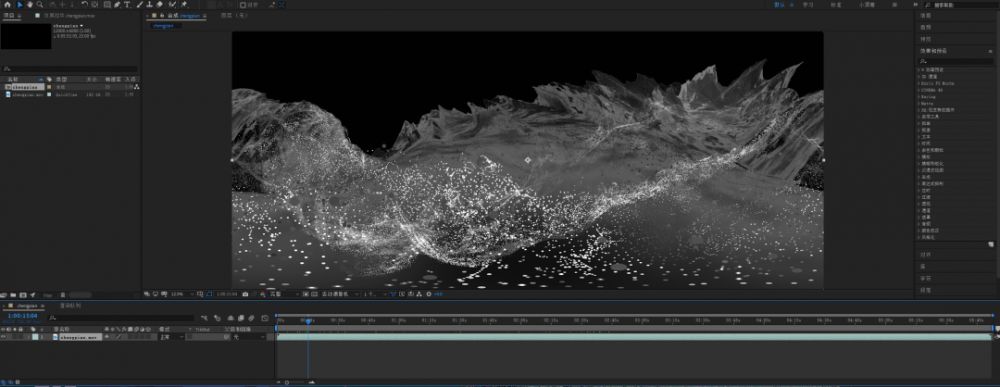This screenshot has height=387, width=1000.
Task: Open the 效果和预设 panel menu icon
Action: [990, 51]
